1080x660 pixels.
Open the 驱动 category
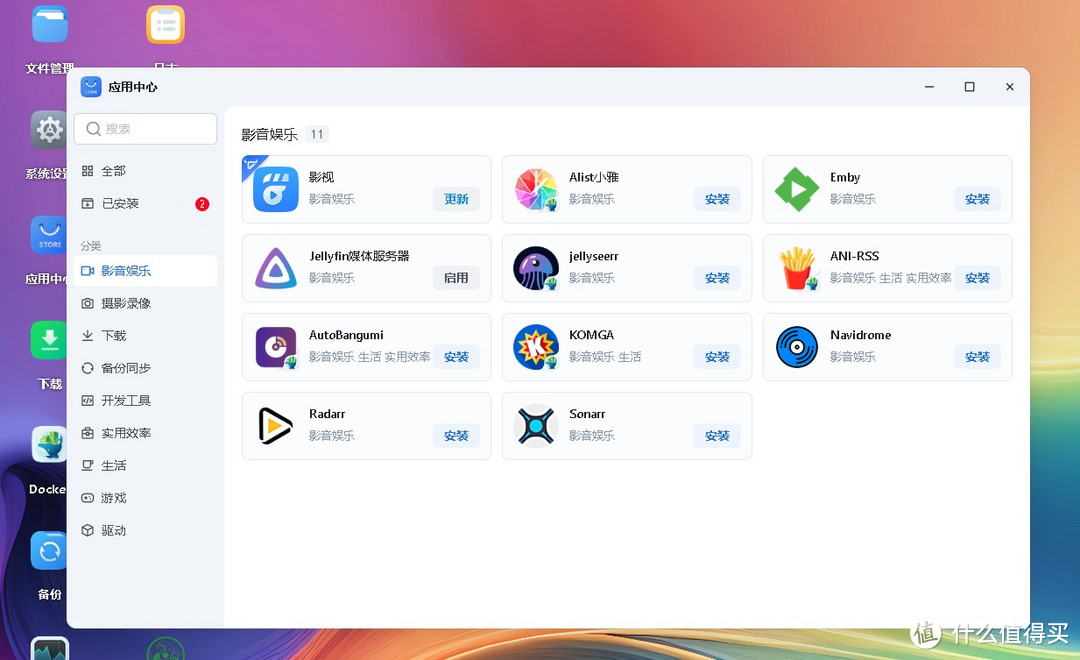pyautogui.click(x=145, y=530)
